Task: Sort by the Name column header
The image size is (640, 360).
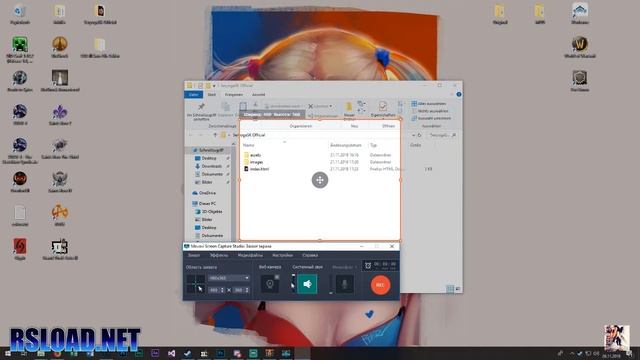Action: click(249, 145)
